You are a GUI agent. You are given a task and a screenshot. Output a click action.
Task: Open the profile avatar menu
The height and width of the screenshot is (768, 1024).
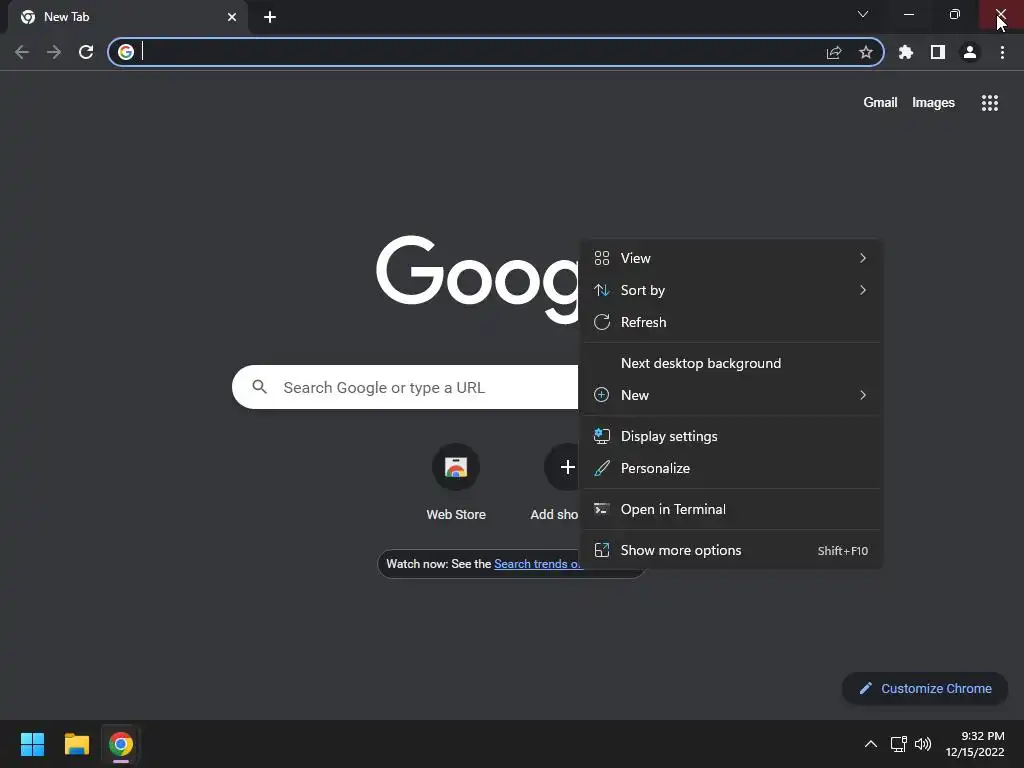click(970, 52)
